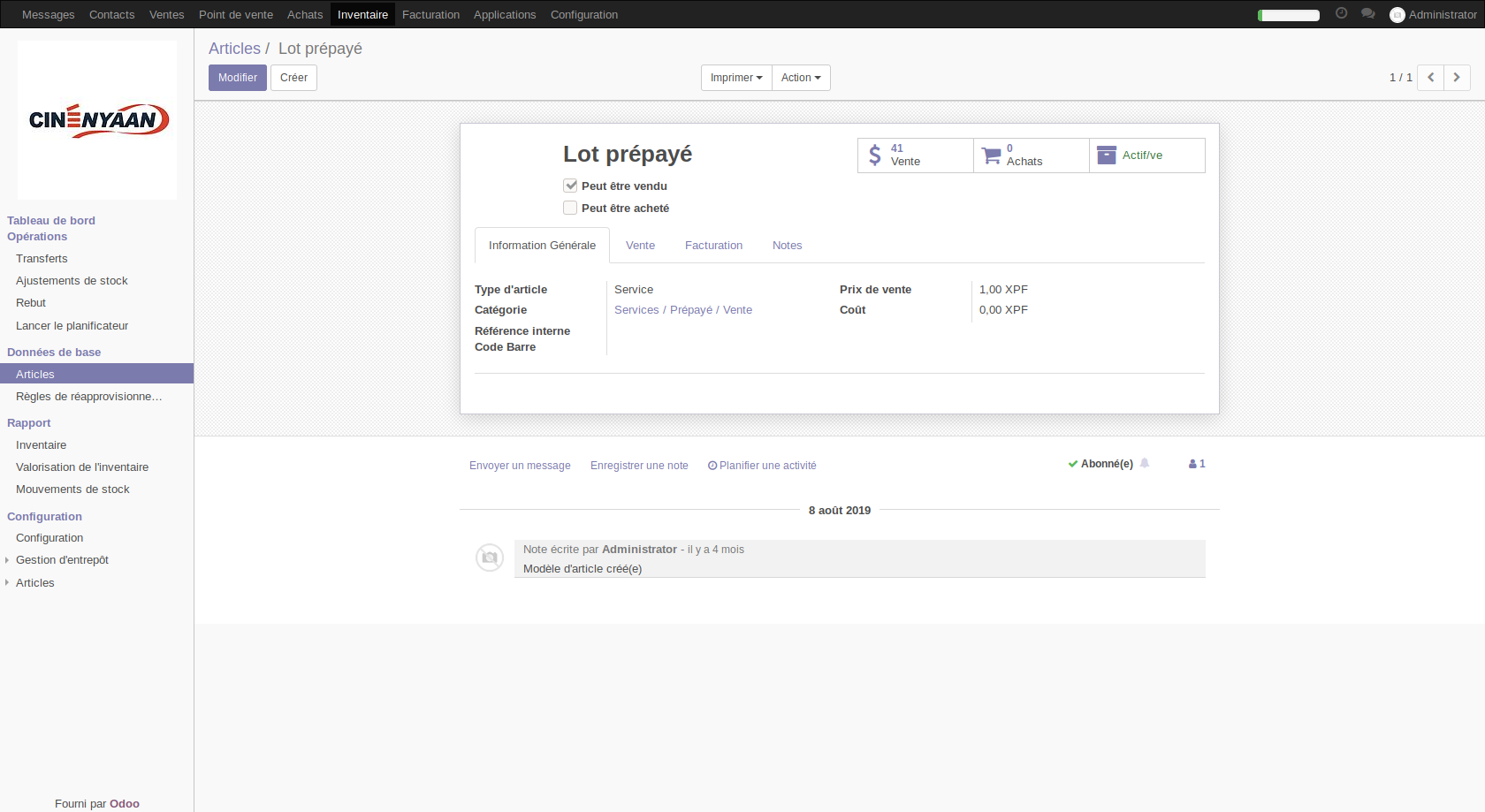Go to next record arrow
The height and width of the screenshot is (812, 1485).
click(1457, 78)
